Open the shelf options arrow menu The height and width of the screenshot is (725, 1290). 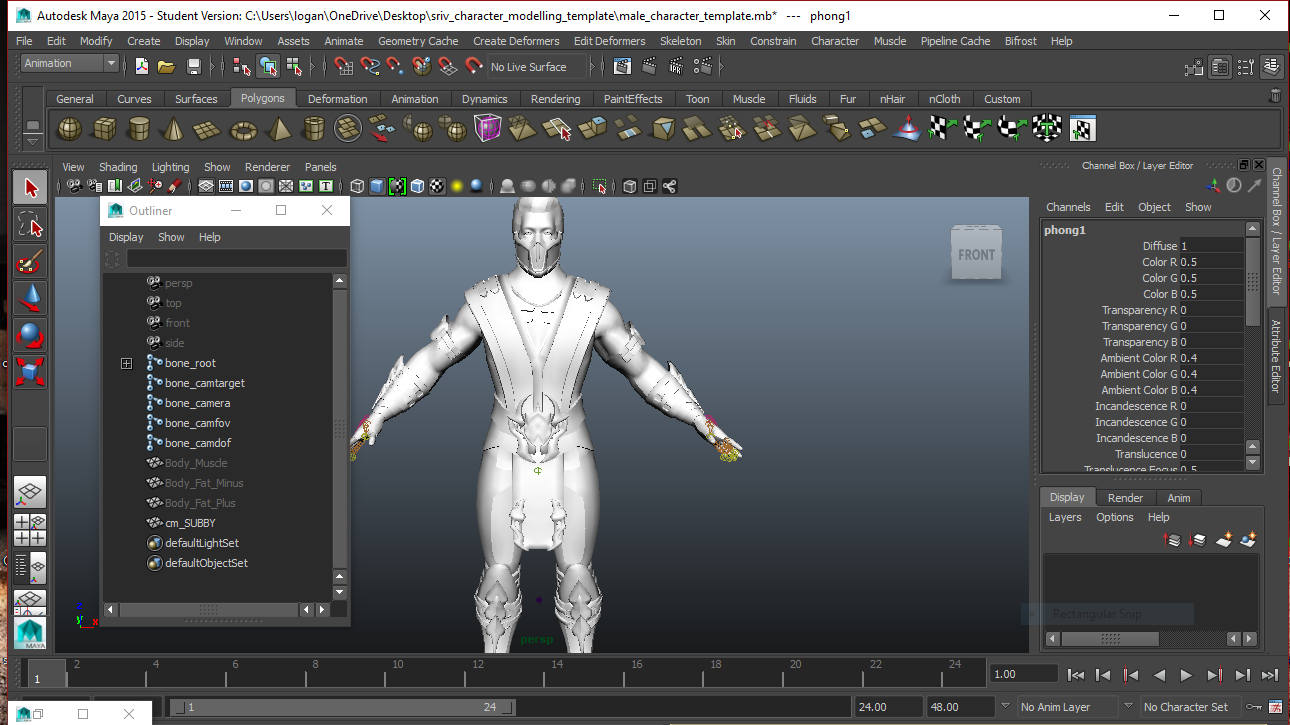tap(32, 143)
